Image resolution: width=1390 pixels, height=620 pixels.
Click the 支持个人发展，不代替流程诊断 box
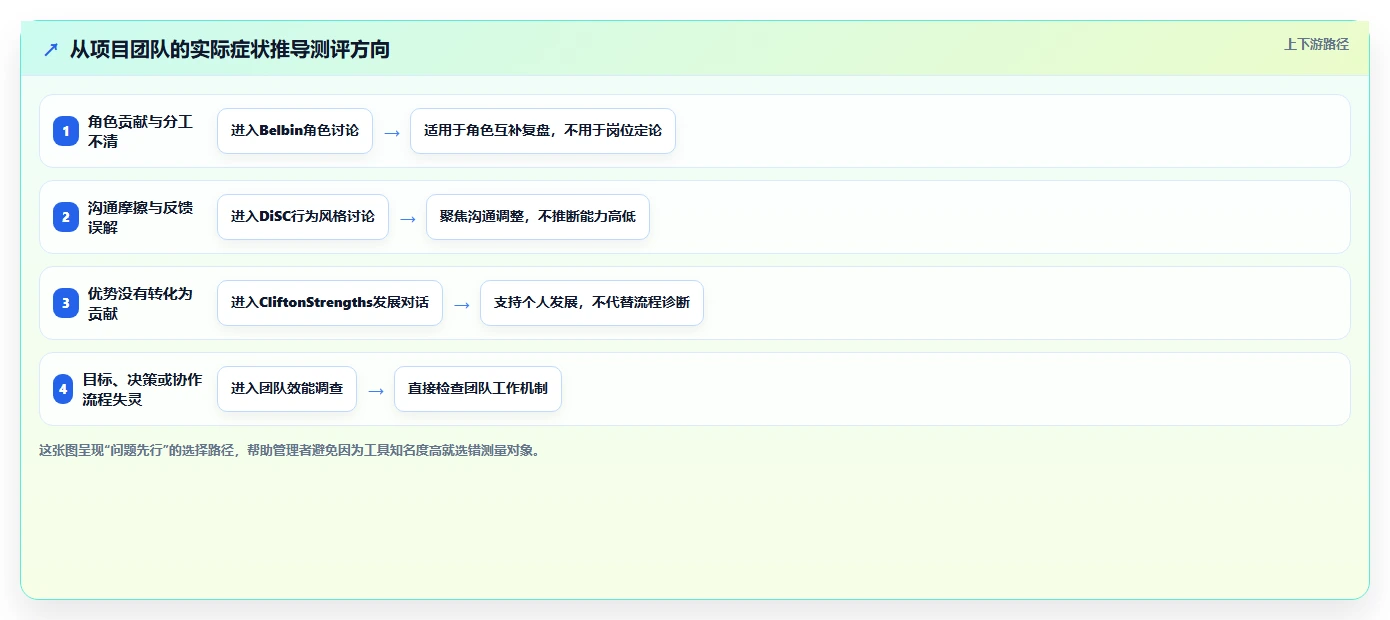[592, 303]
